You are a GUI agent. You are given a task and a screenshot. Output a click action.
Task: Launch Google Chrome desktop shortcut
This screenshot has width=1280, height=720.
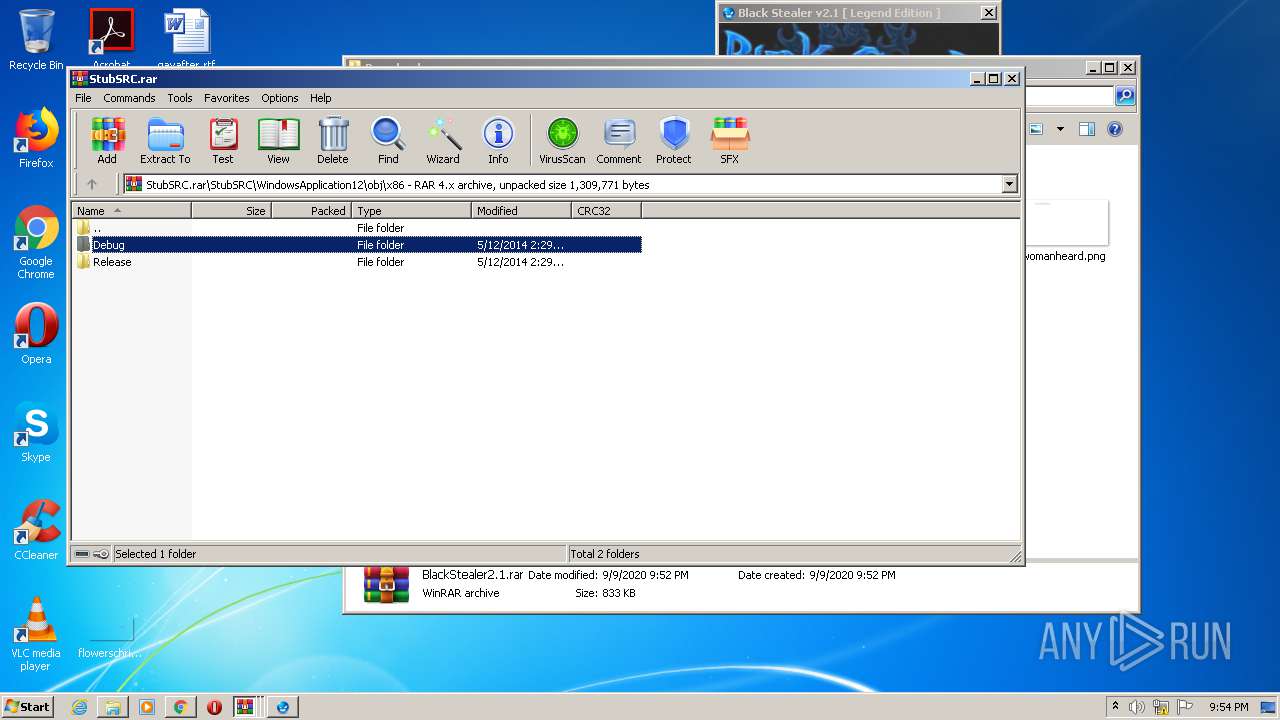point(36,242)
